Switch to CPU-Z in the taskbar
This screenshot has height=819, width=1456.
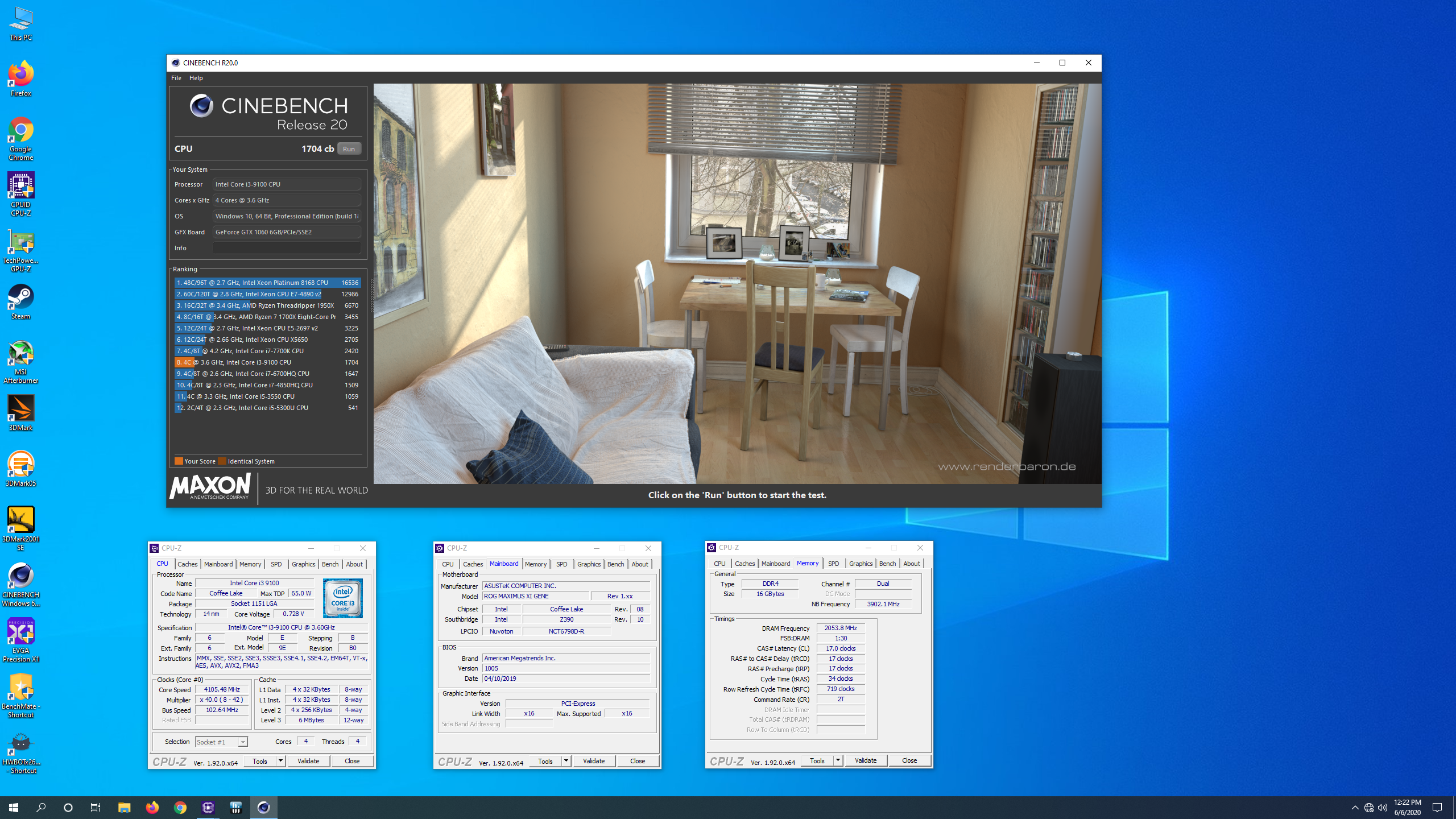tap(208, 807)
